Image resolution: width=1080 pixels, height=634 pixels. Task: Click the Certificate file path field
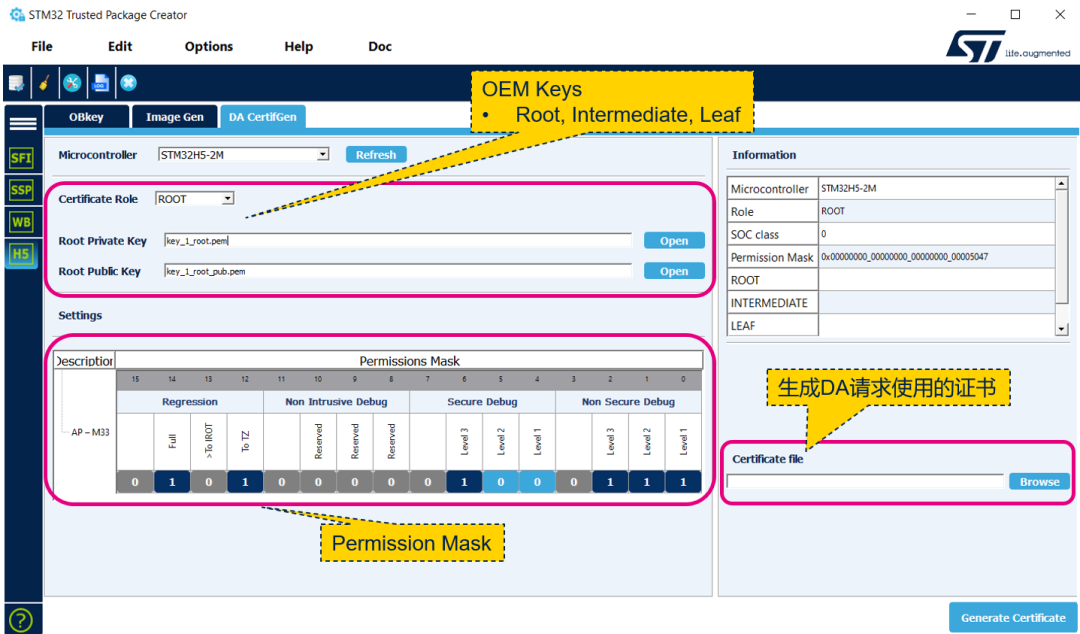tap(865, 482)
